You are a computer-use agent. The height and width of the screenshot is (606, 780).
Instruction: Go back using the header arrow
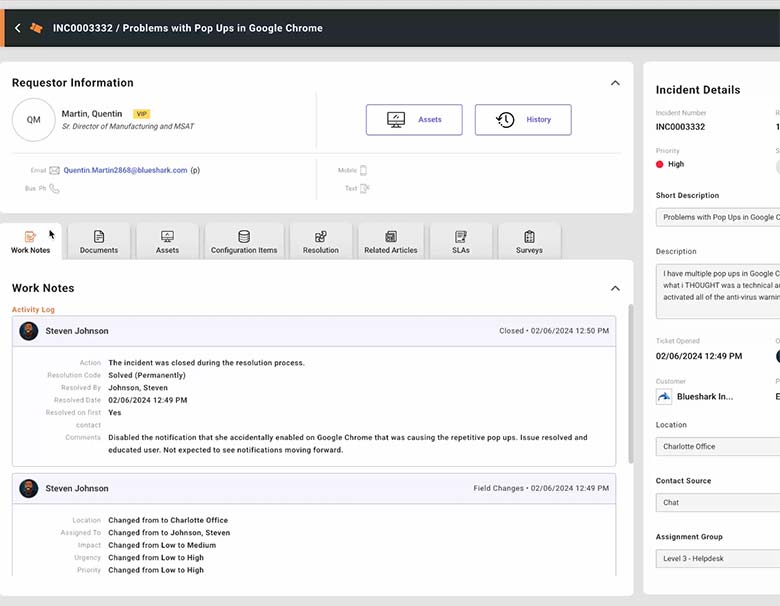(18, 28)
